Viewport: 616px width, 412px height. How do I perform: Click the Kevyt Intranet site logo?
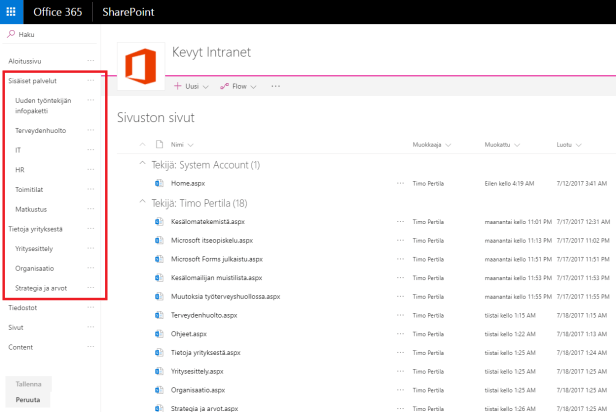[139, 66]
